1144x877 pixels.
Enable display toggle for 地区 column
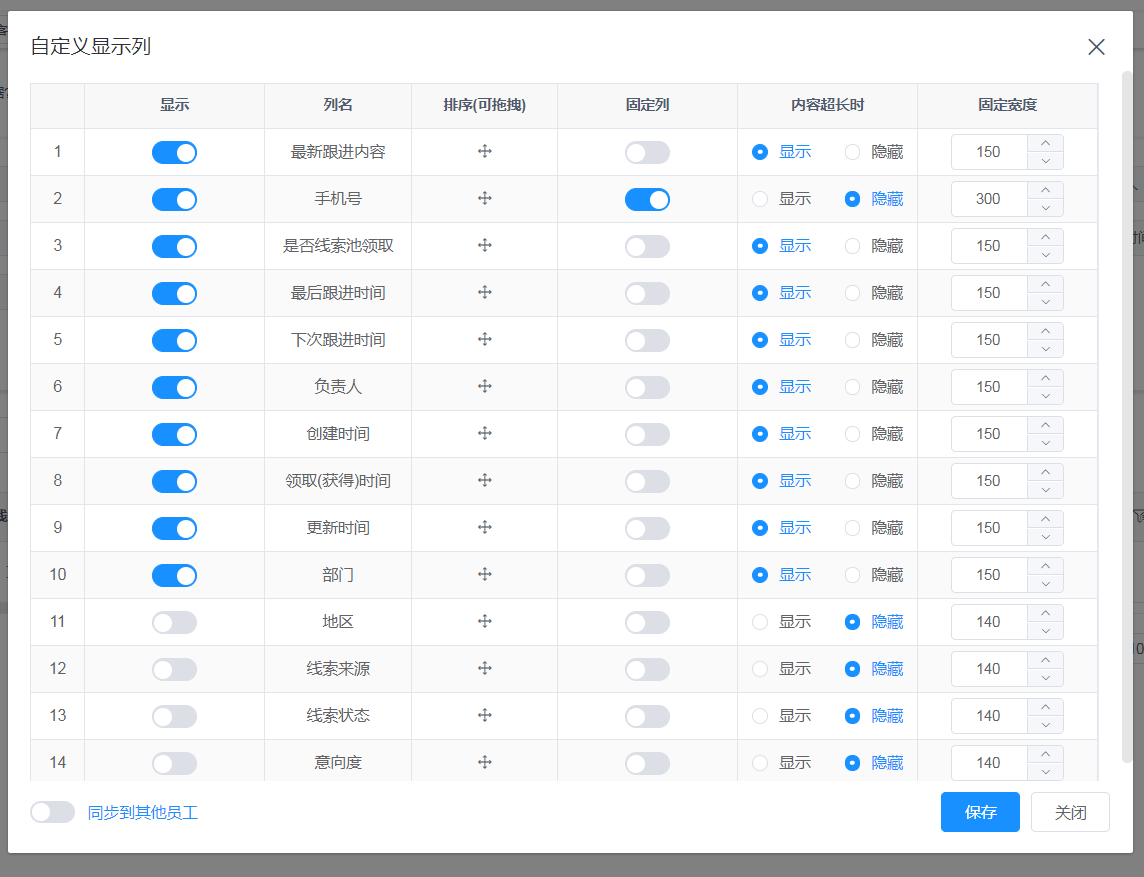coord(174,622)
